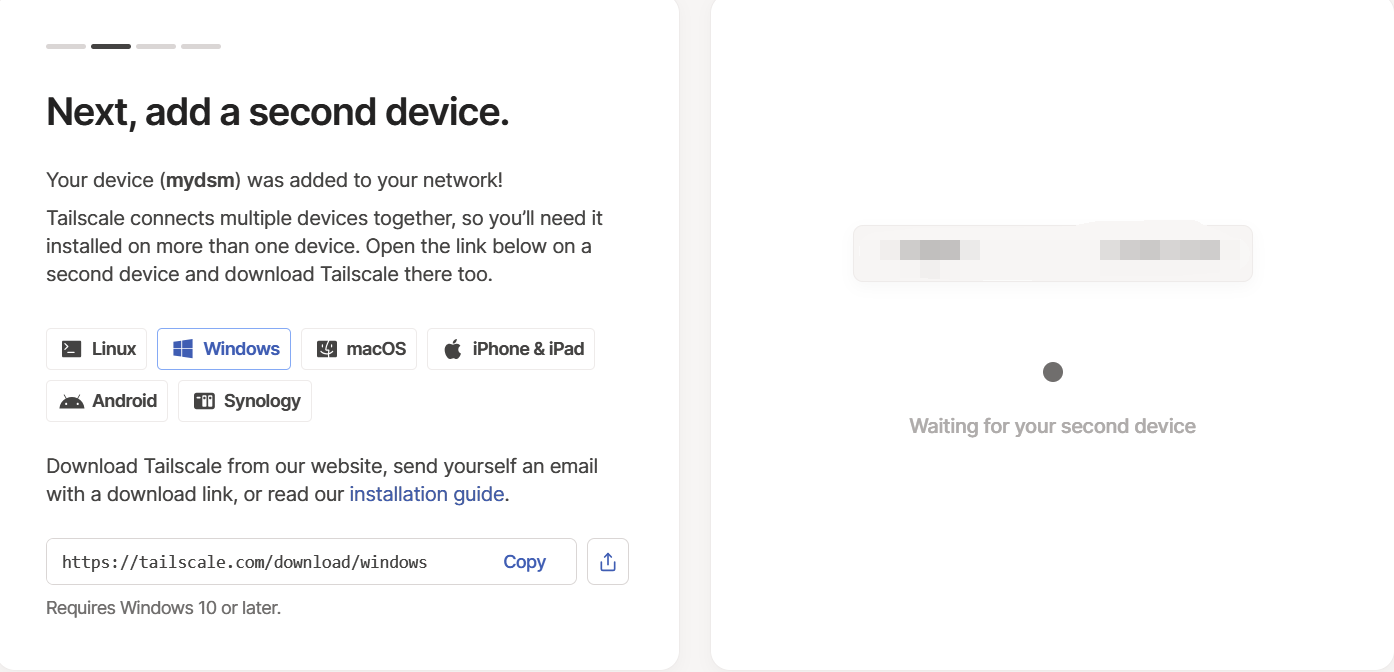Click the third onboarding progress step

click(x=156, y=46)
